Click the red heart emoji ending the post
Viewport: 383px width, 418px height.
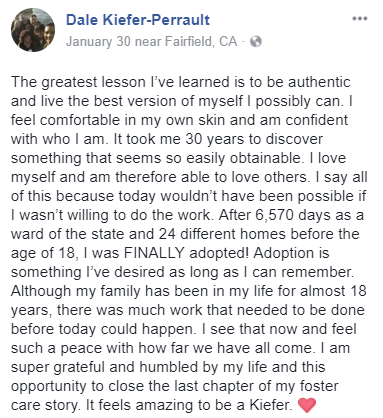click(x=306, y=405)
